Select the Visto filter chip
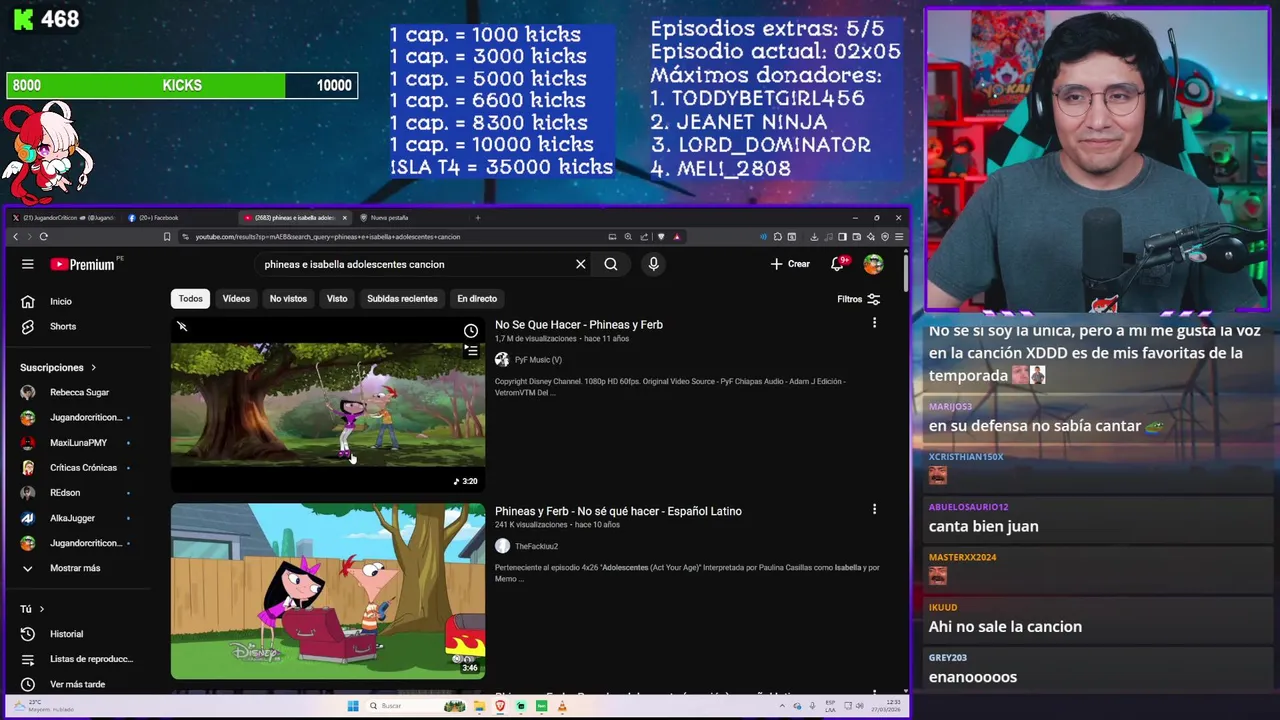 tap(337, 298)
